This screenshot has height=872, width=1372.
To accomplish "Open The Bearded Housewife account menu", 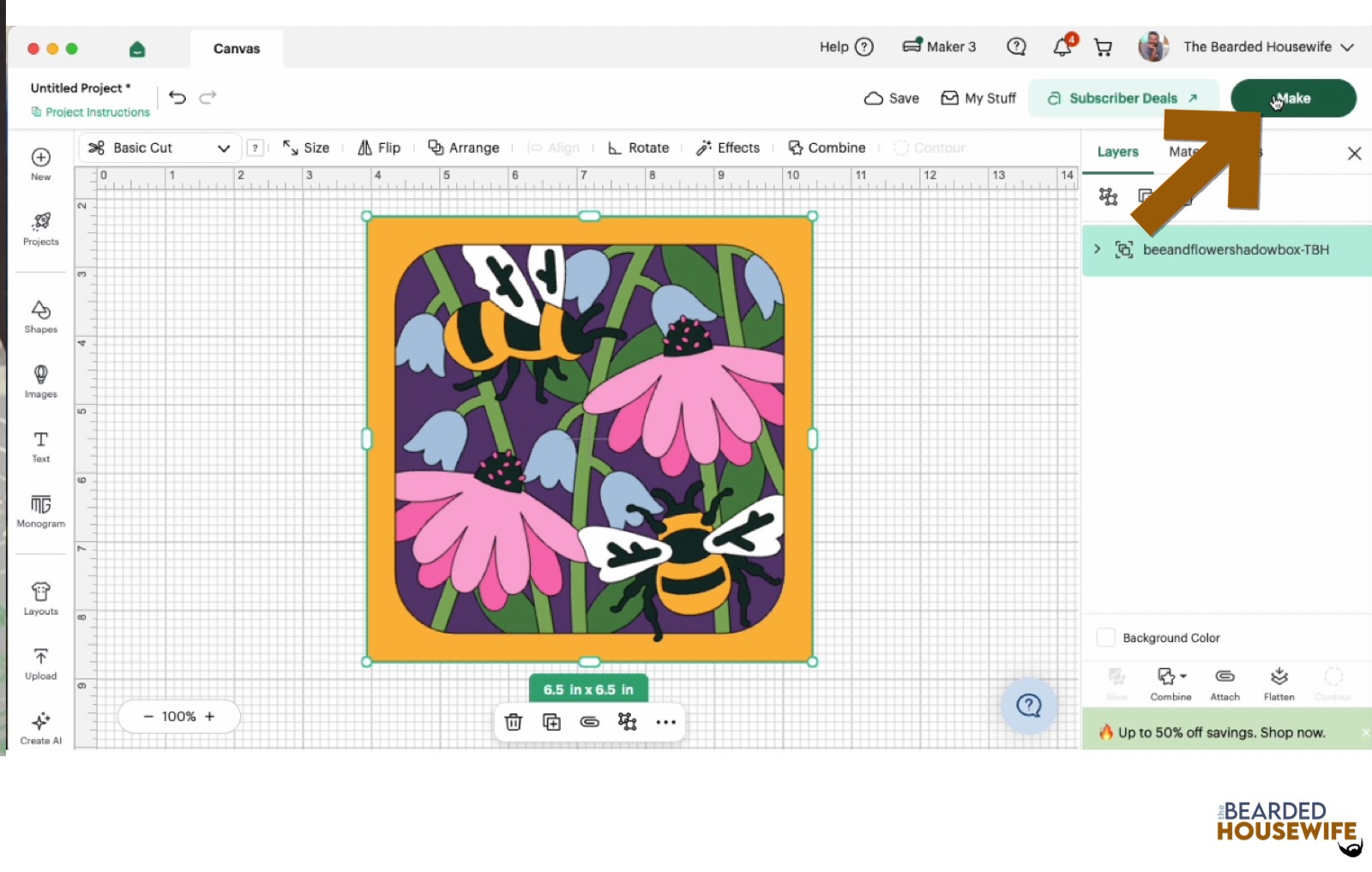I will [1268, 47].
